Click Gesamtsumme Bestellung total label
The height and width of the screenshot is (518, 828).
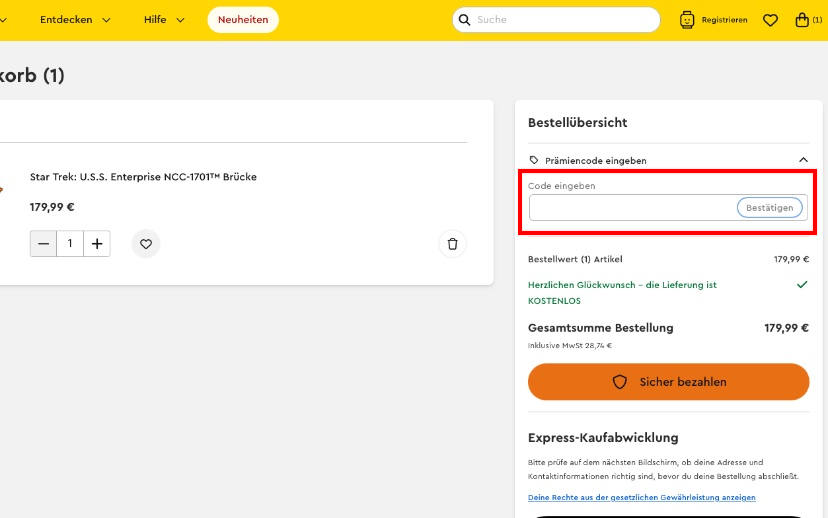click(600, 328)
